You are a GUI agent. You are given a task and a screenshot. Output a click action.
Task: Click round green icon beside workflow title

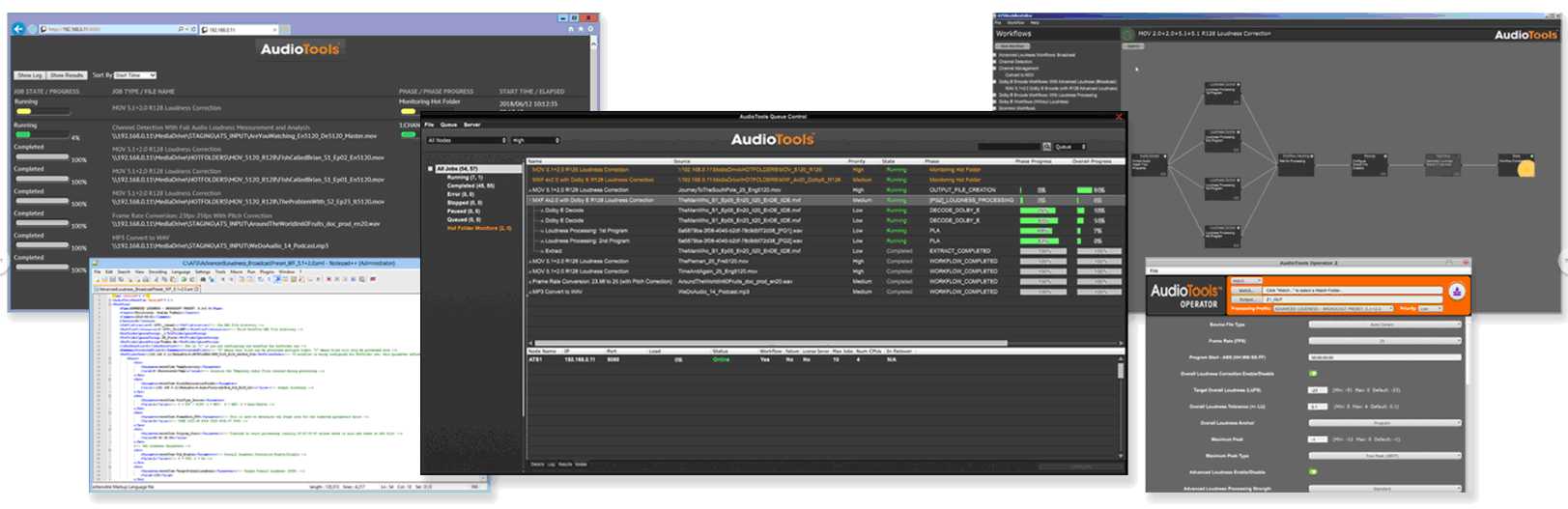tap(1127, 34)
